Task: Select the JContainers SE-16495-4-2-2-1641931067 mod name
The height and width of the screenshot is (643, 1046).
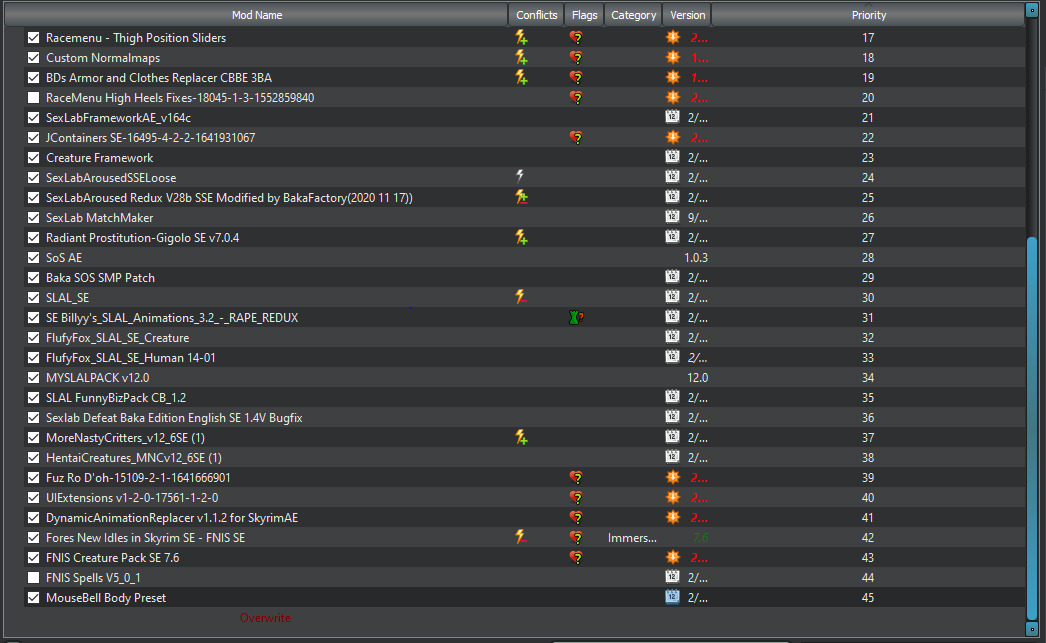Action: point(150,137)
